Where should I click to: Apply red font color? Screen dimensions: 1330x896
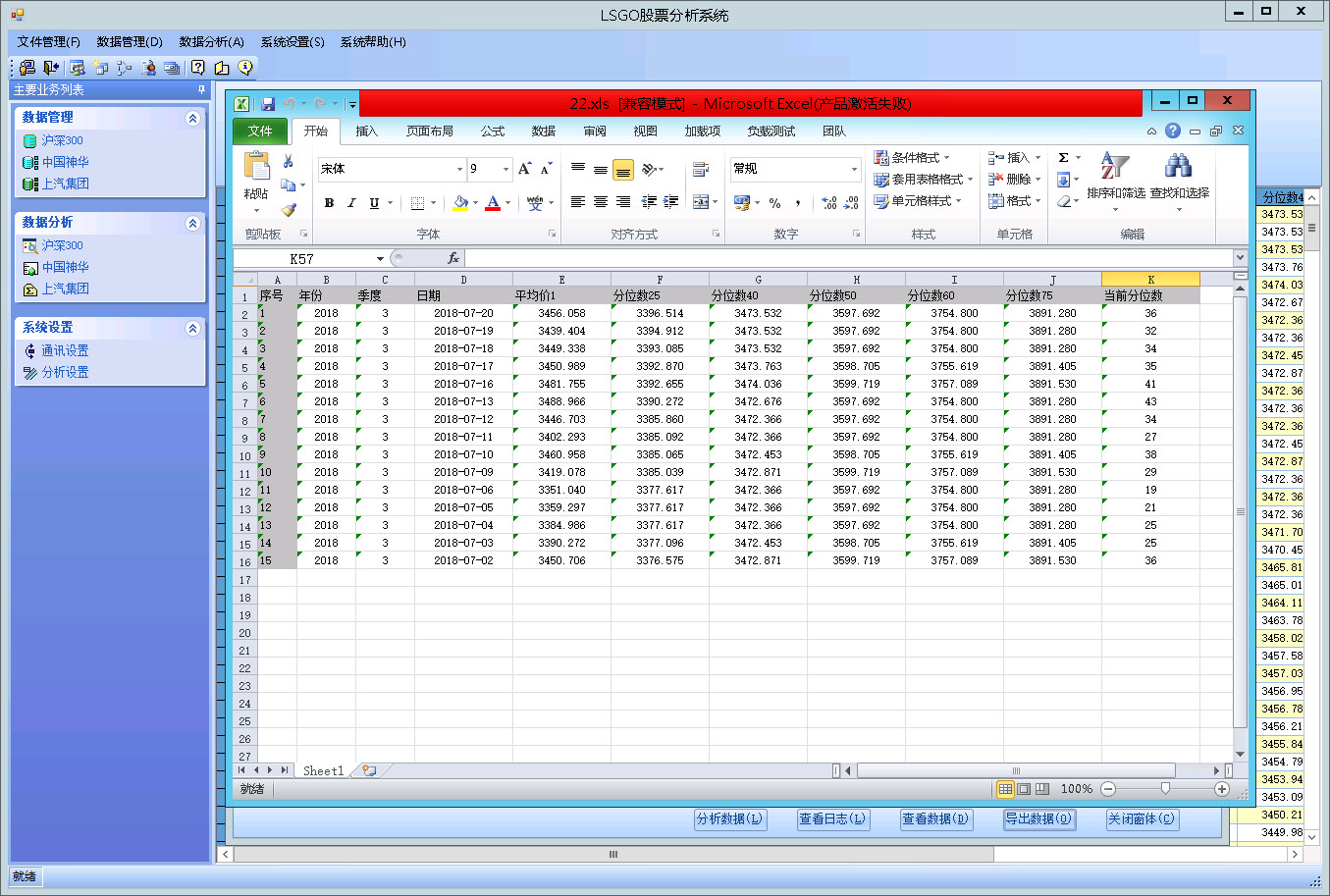493,203
